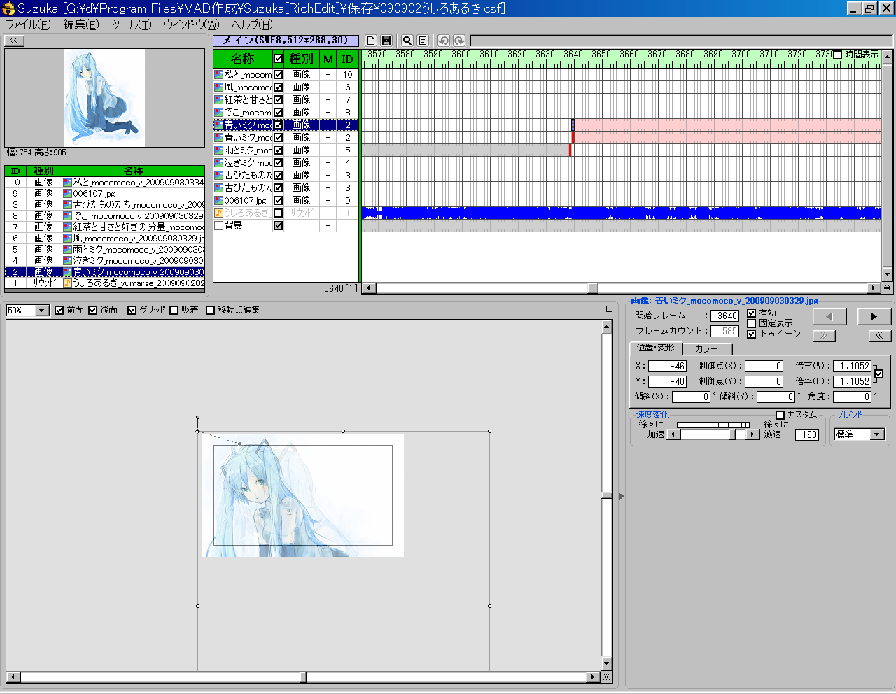This screenshot has height=694, width=896.
Task: Enable the checkbox of the grayed audio layer
Action: coord(278,213)
